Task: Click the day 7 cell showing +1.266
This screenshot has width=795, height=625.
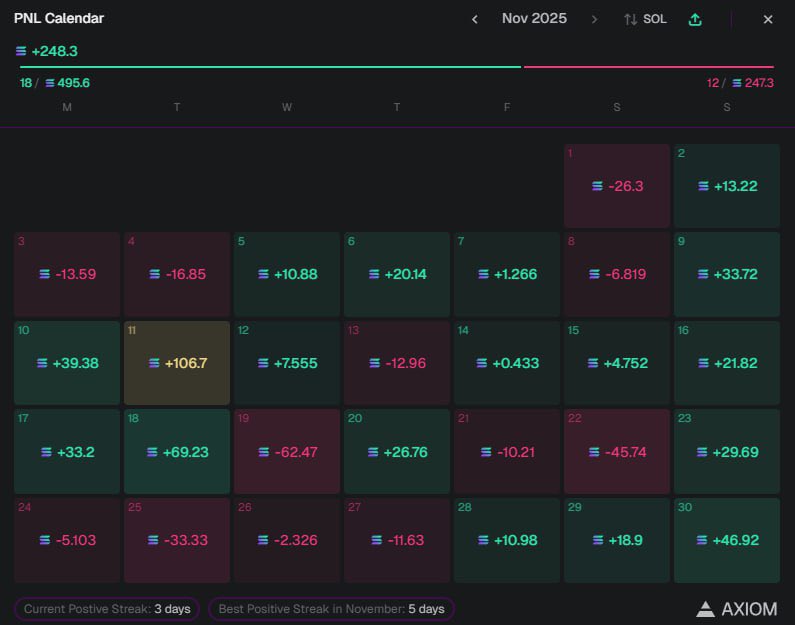Action: click(507, 274)
